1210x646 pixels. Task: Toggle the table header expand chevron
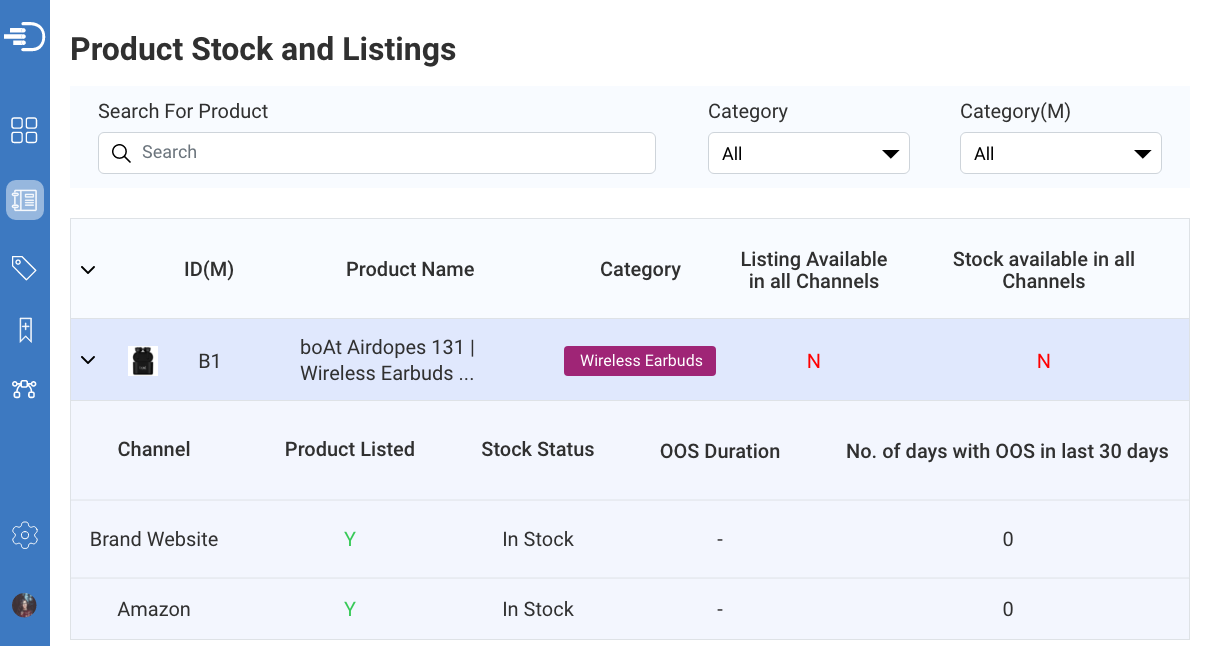[88, 269]
